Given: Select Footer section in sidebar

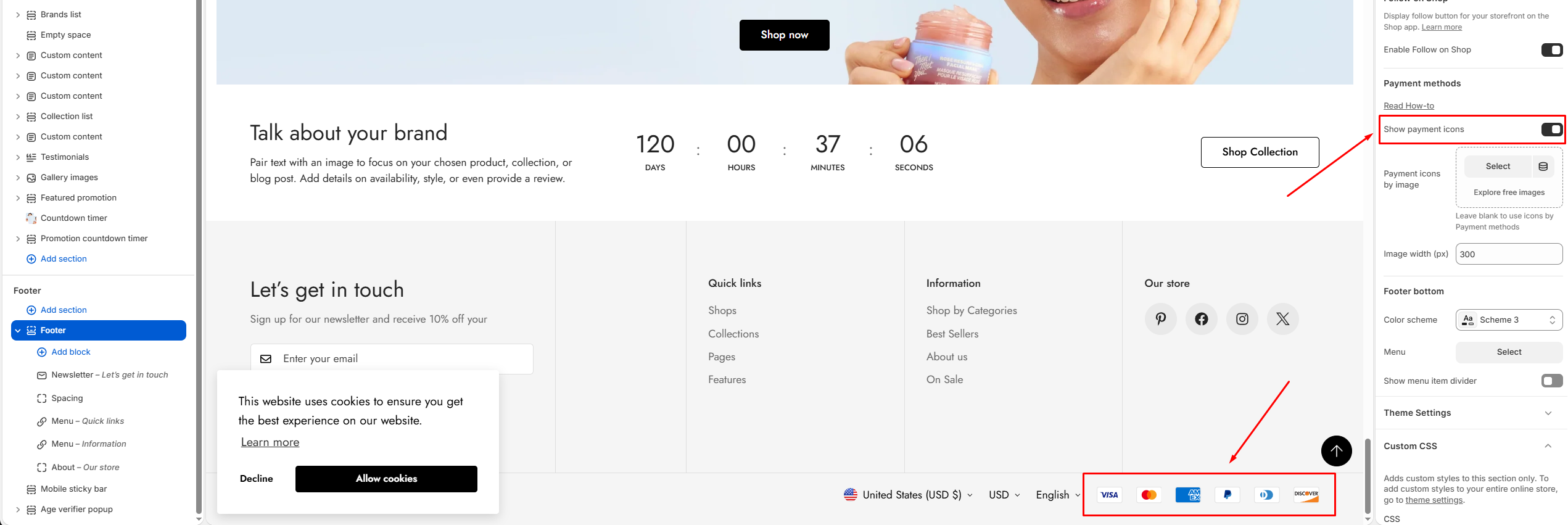Looking at the screenshot, I should click(99, 331).
